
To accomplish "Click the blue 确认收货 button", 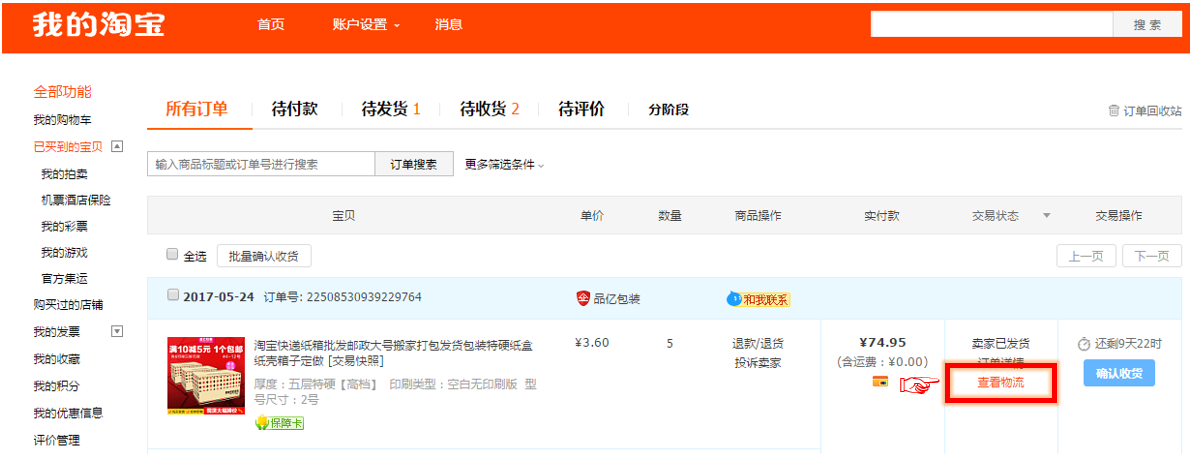I will click(1119, 373).
